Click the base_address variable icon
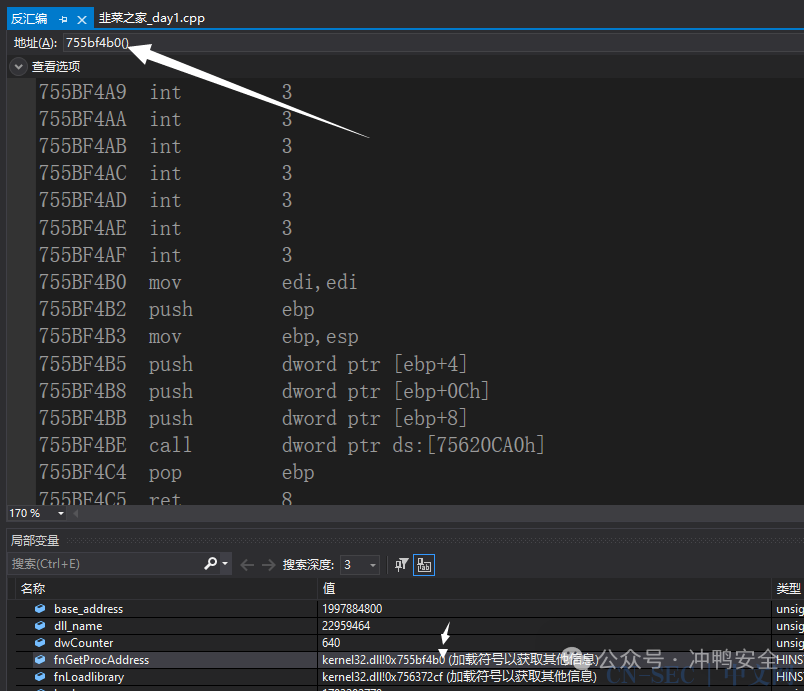The height and width of the screenshot is (691, 804). click(40, 608)
